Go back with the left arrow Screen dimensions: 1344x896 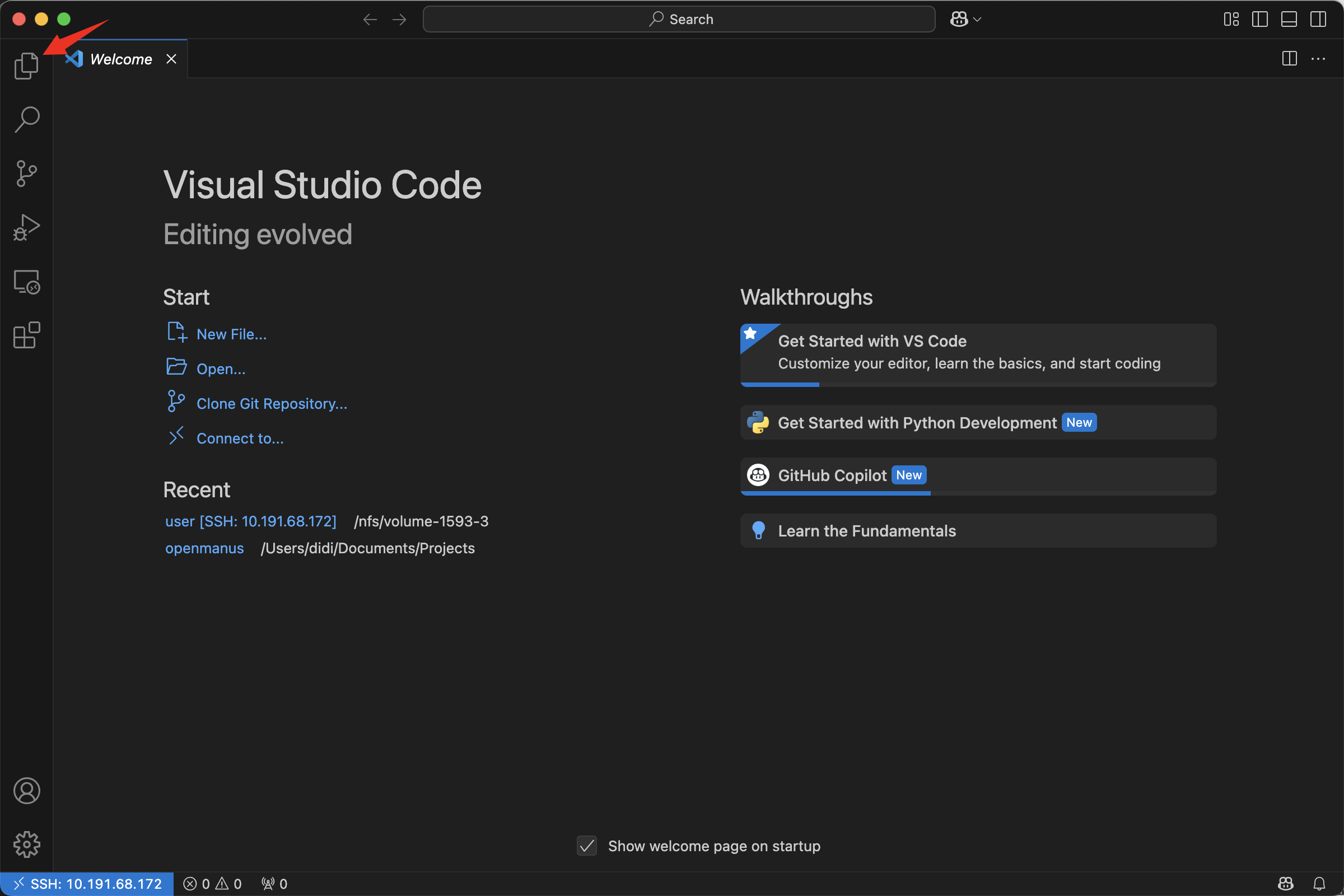[x=370, y=20]
